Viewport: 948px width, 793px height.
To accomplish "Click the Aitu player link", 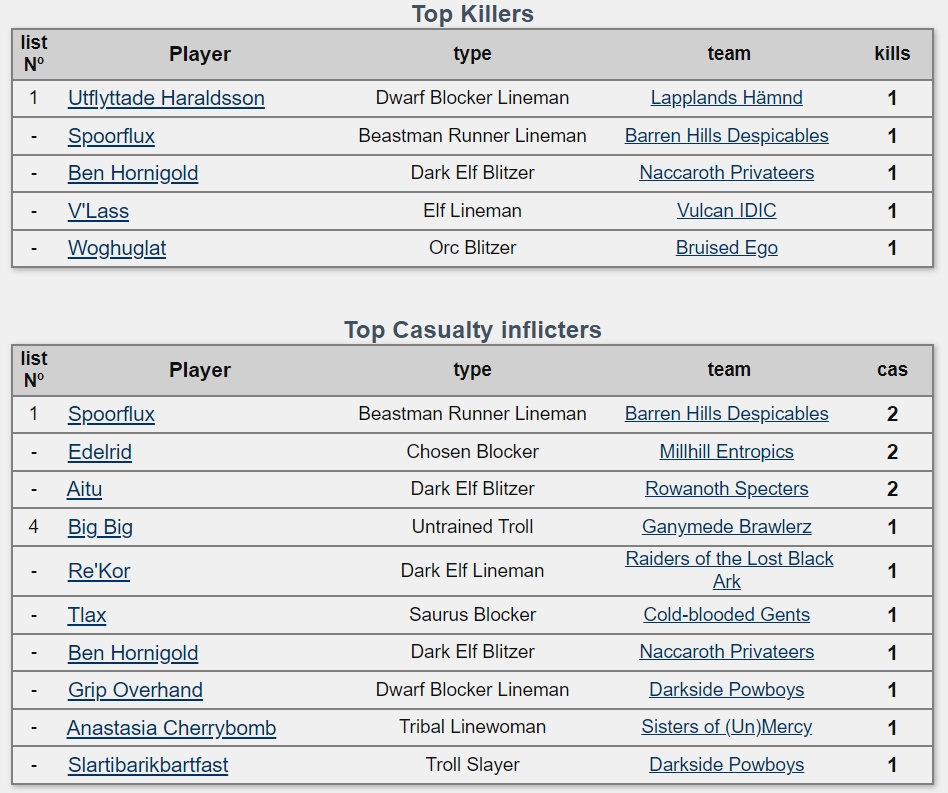I will 84,489.
